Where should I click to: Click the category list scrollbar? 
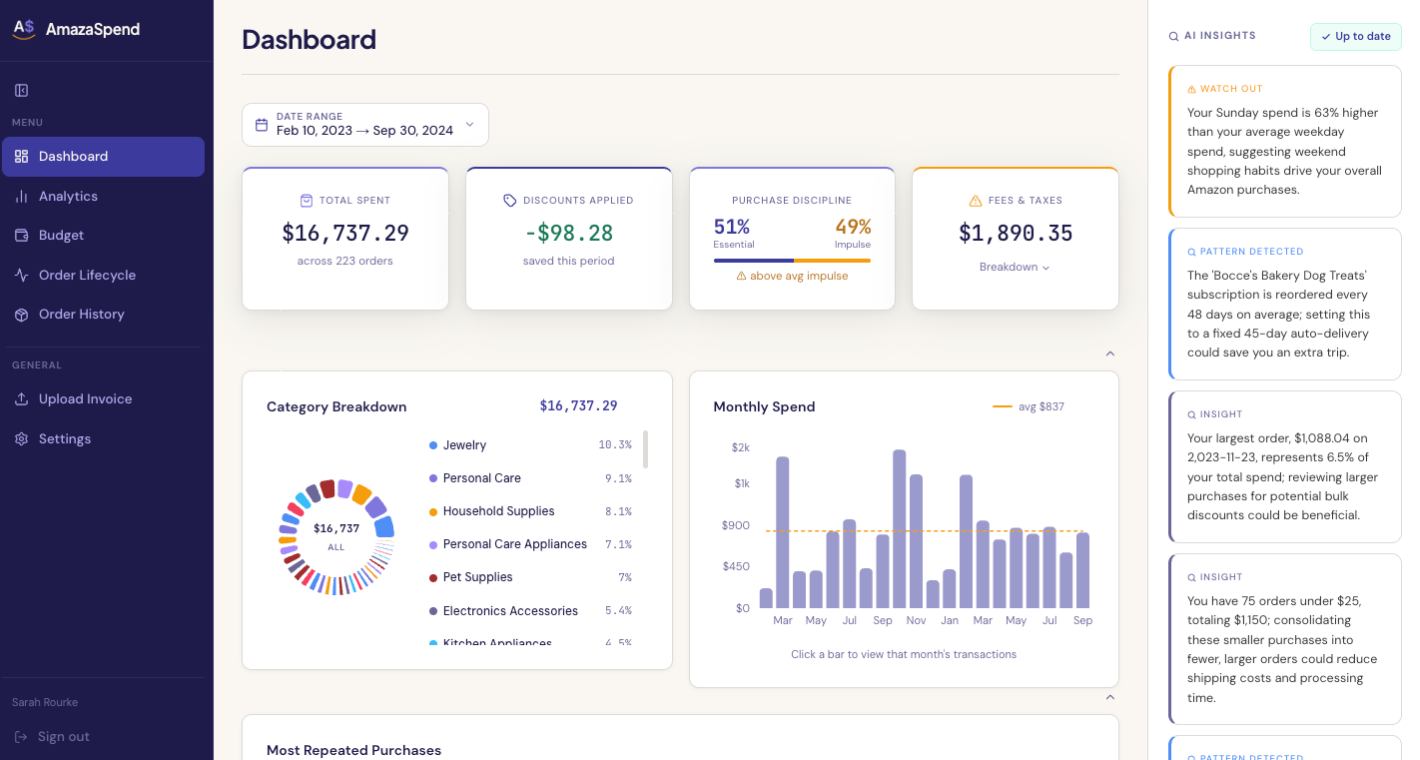[645, 450]
